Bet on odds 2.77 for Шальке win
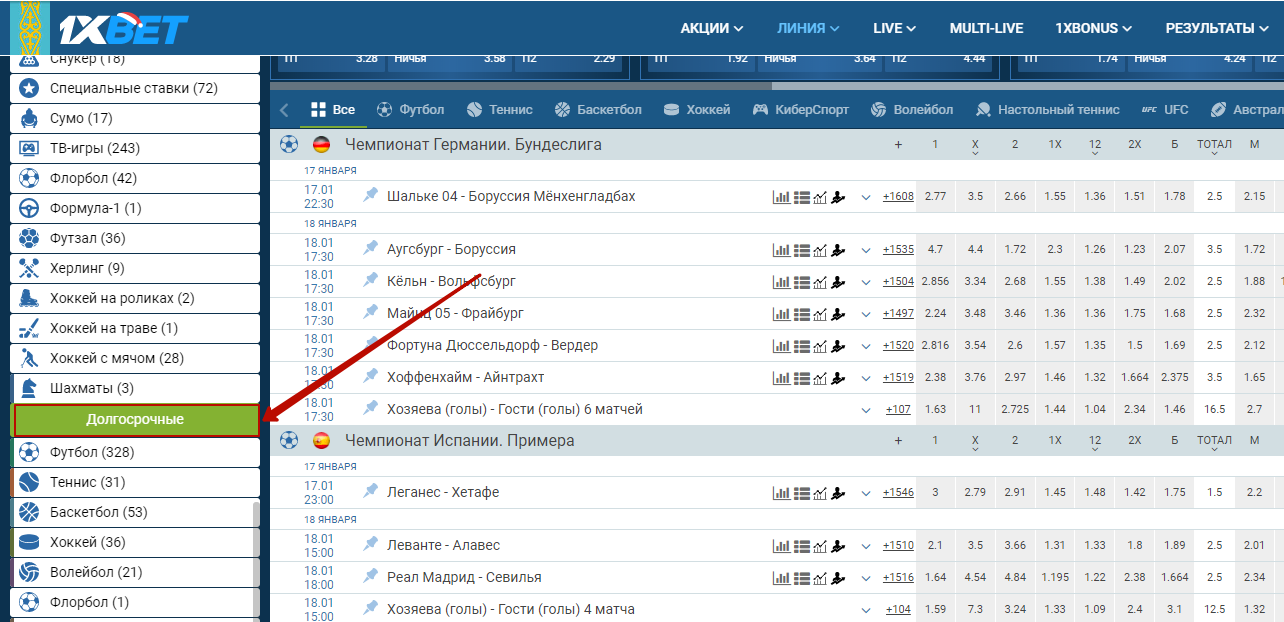 [935, 197]
